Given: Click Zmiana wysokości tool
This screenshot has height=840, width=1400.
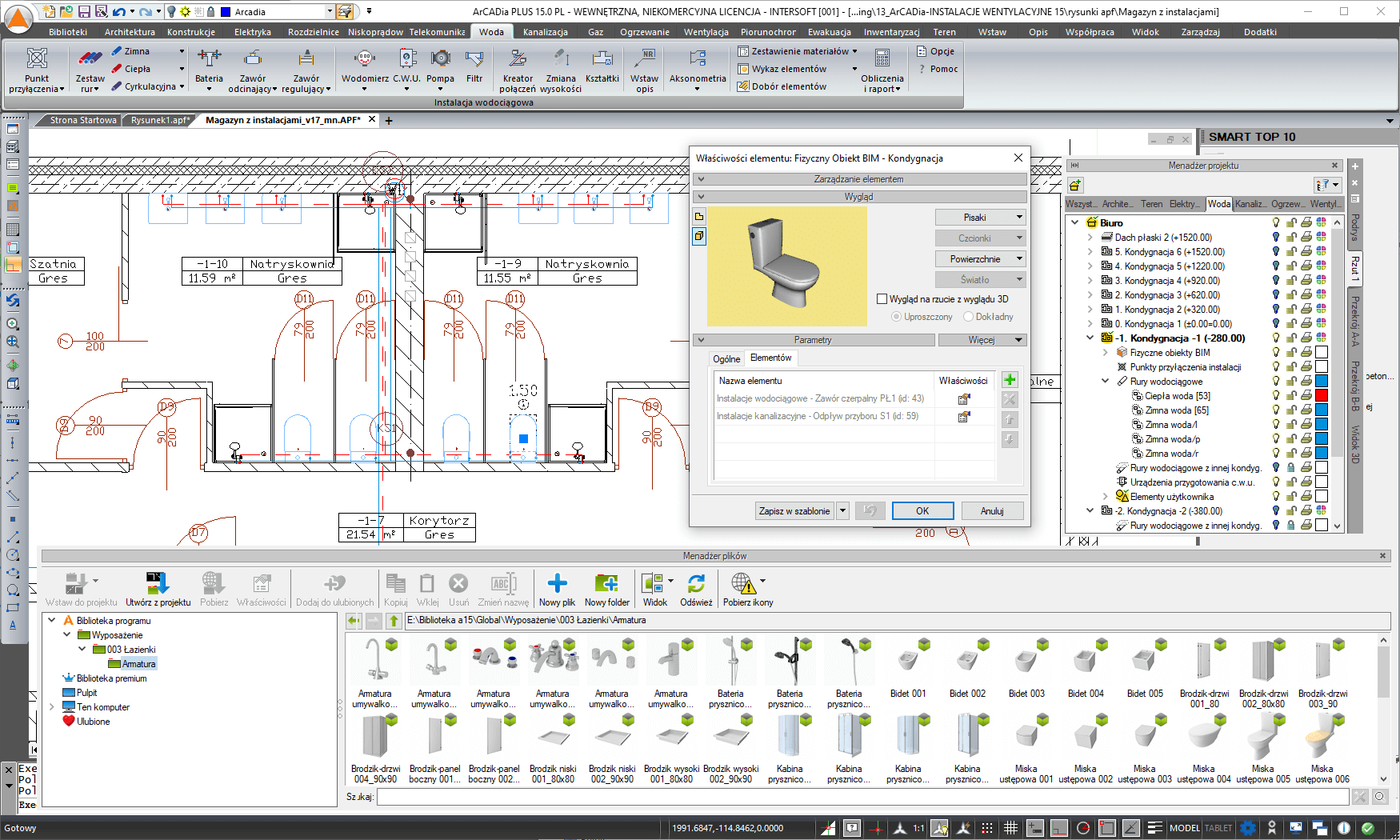Looking at the screenshot, I should [x=561, y=70].
